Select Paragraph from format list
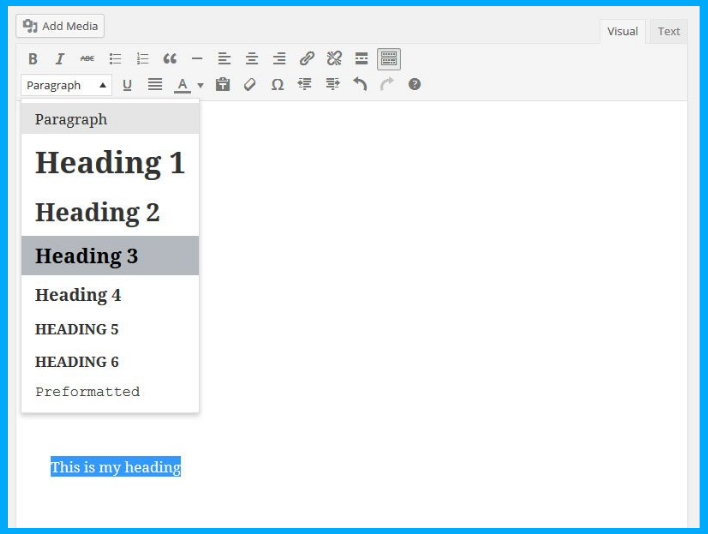708x534 pixels. 110,119
